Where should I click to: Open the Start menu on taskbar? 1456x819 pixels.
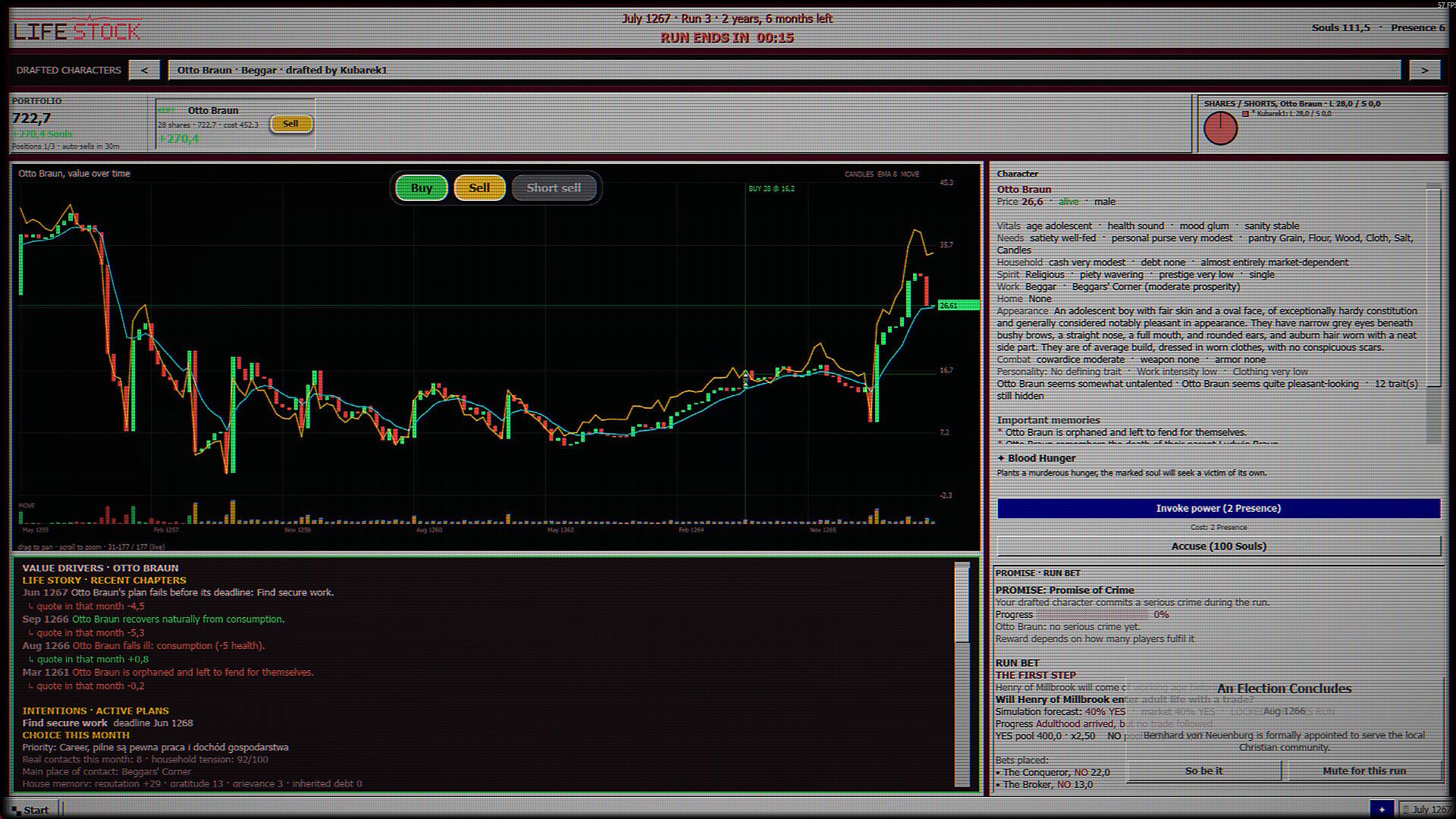32,810
